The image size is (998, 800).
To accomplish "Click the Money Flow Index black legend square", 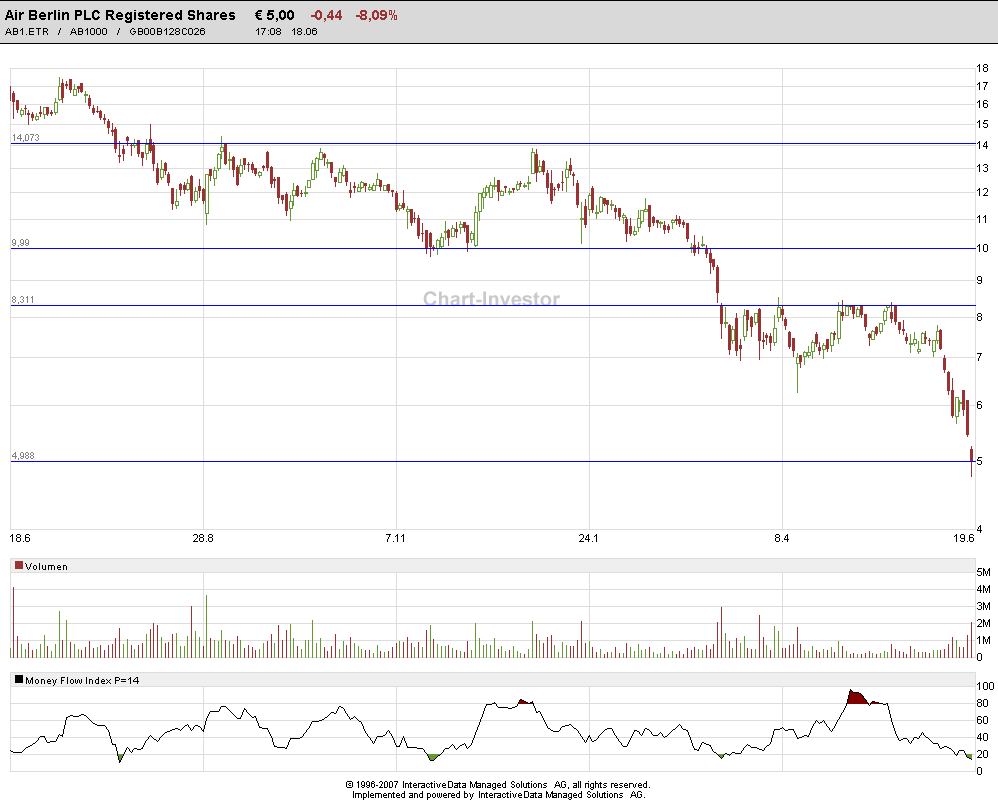I will click(x=19, y=680).
